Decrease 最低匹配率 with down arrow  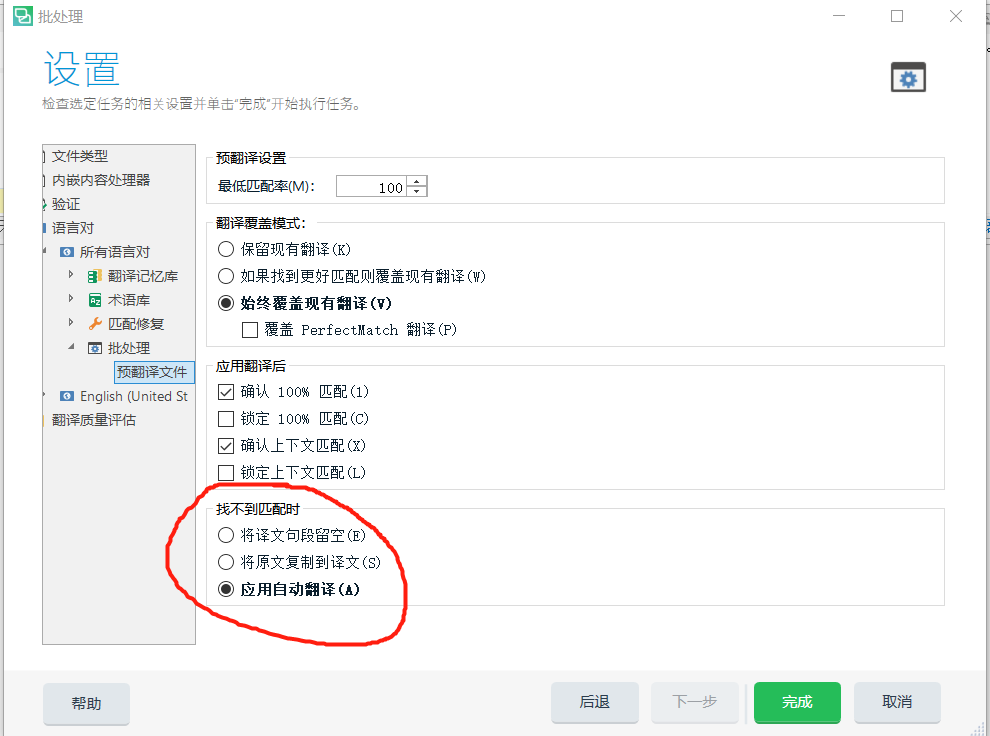coord(417,191)
